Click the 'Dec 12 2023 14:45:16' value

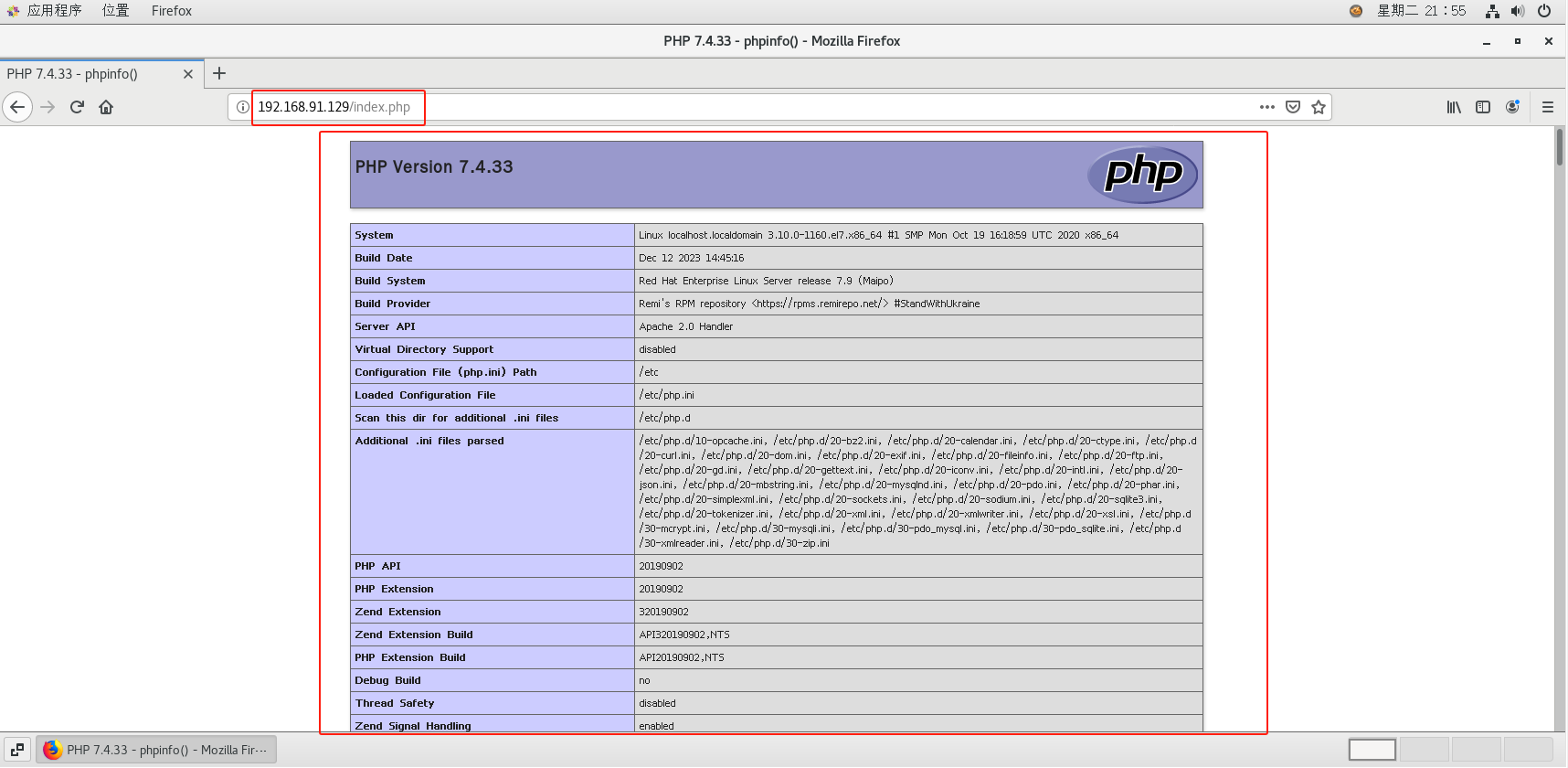[x=692, y=258]
